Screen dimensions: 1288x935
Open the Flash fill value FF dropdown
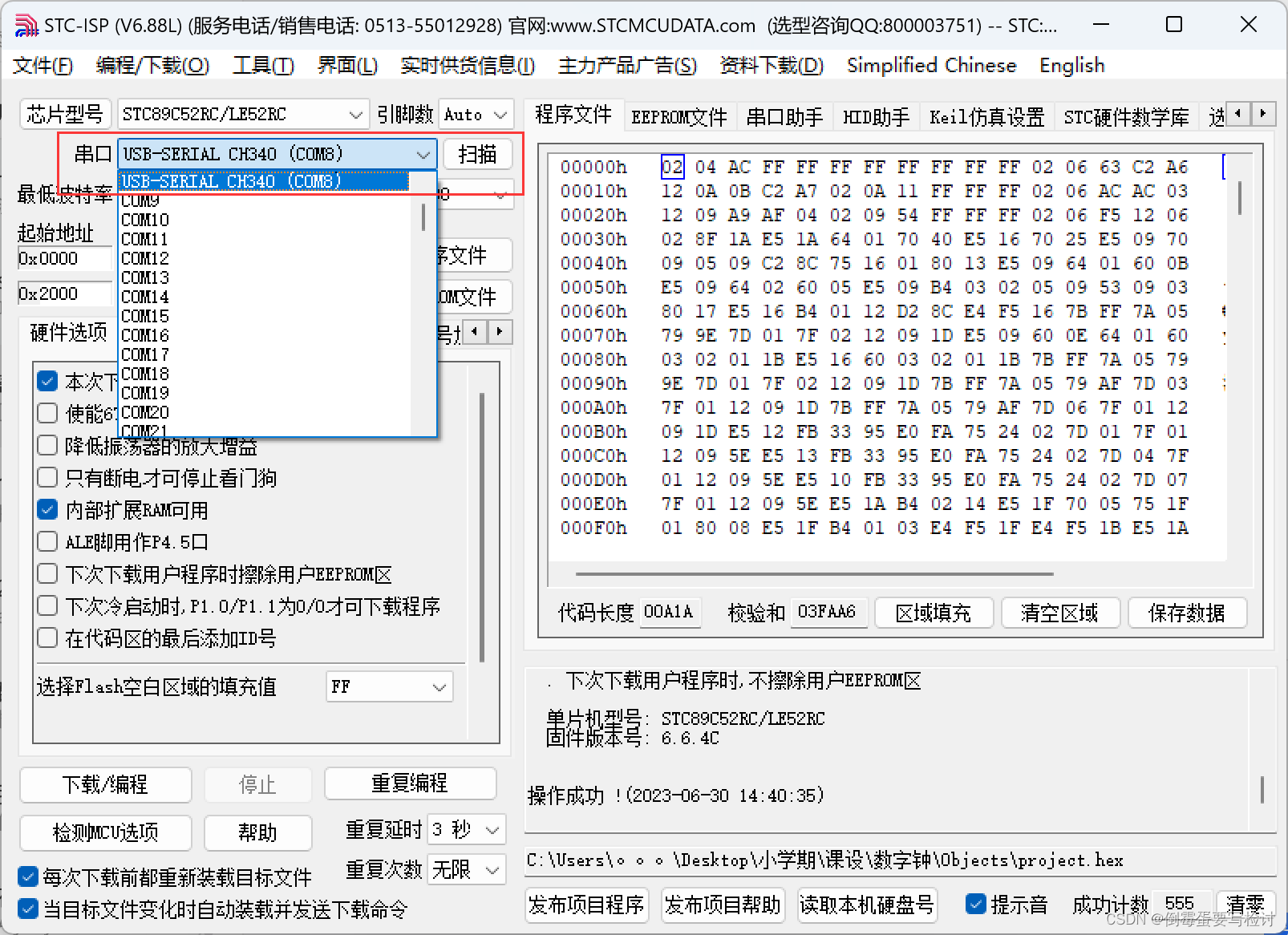tap(389, 686)
